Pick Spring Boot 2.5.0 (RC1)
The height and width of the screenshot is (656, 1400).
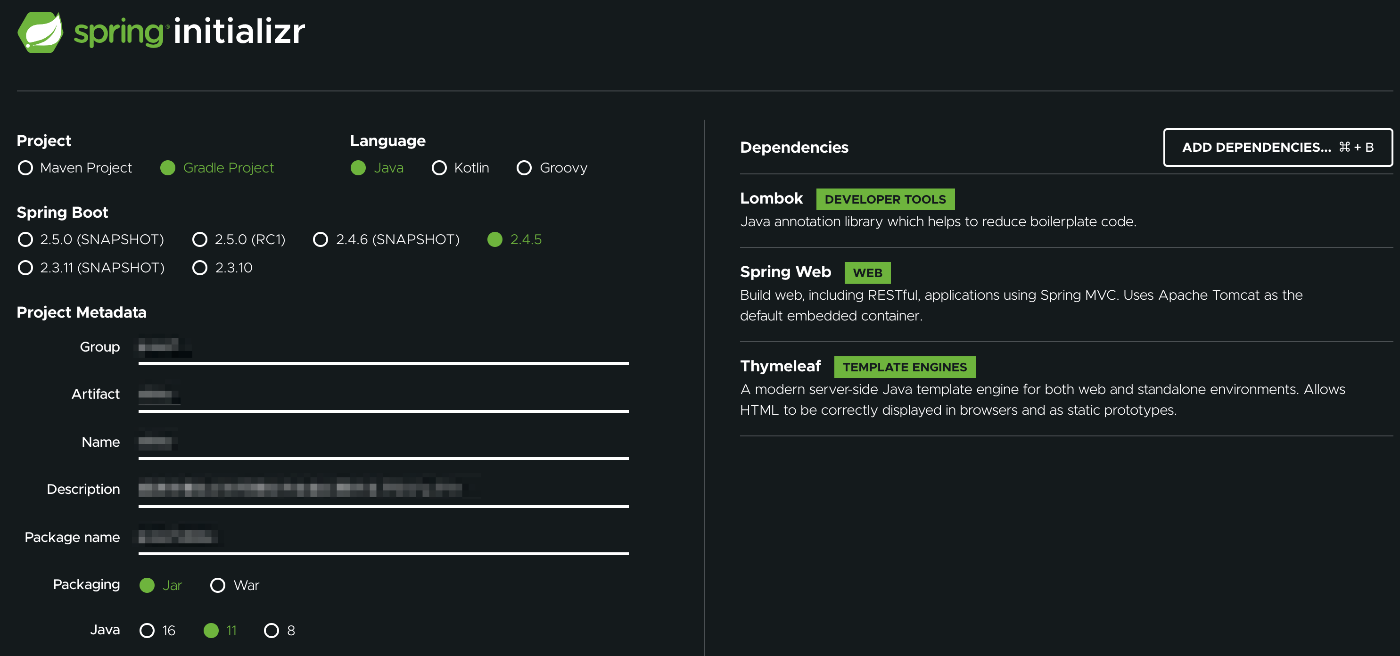click(x=200, y=240)
